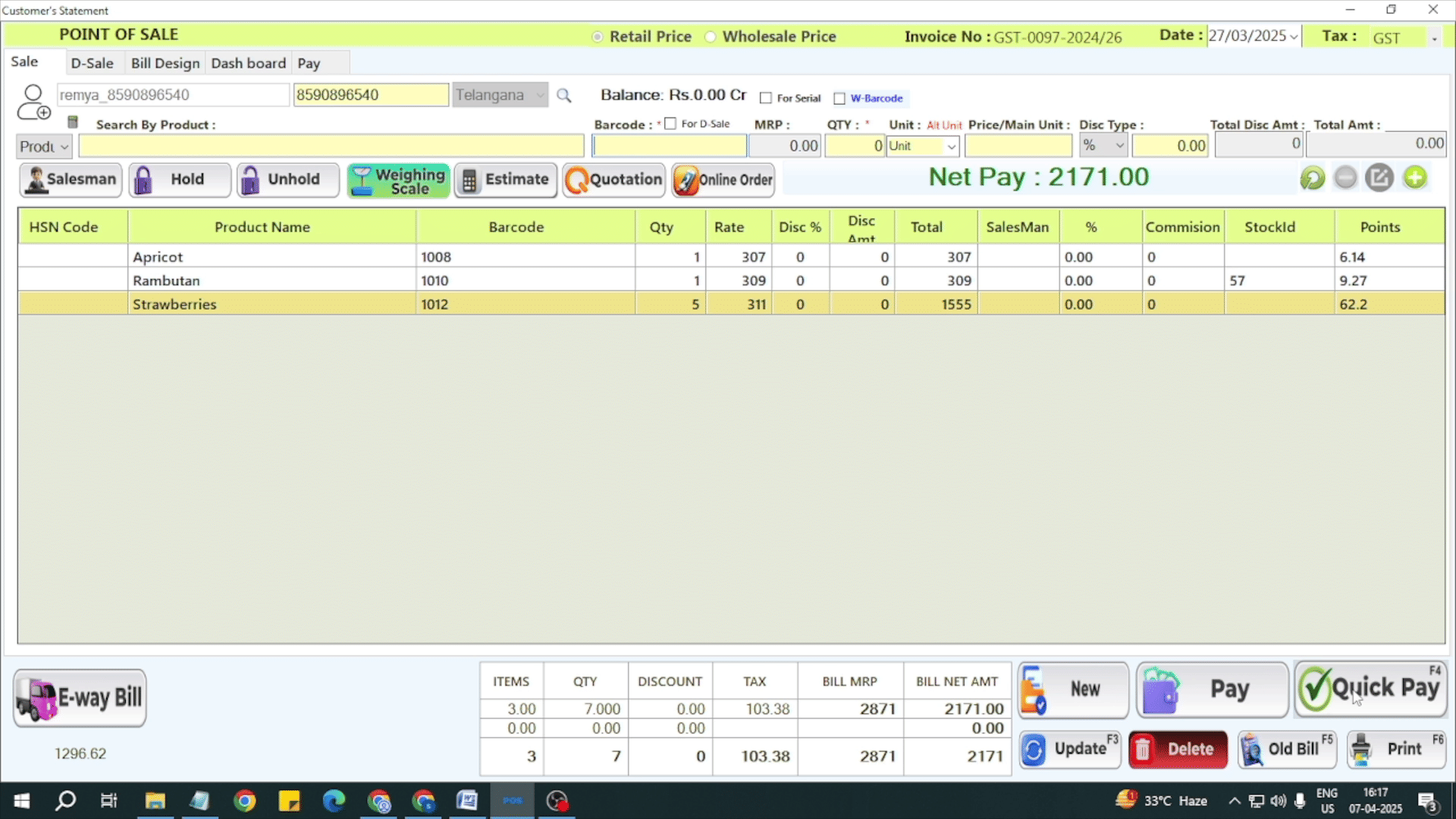Click the grey minus remove-row icon
Screen dimensions: 1456x819
1345,178
